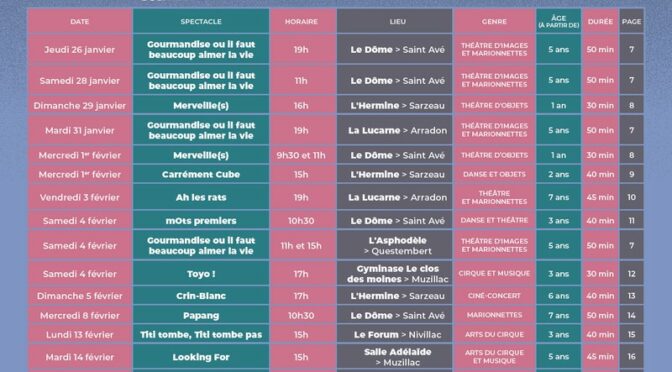Open the 'Ah les rats' show entry

pos(201,198)
